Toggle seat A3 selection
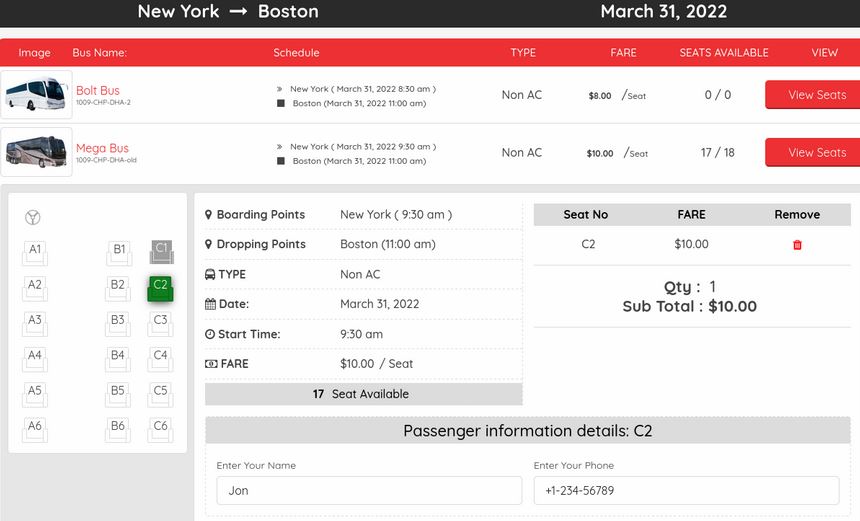The width and height of the screenshot is (860, 521). 35,324
